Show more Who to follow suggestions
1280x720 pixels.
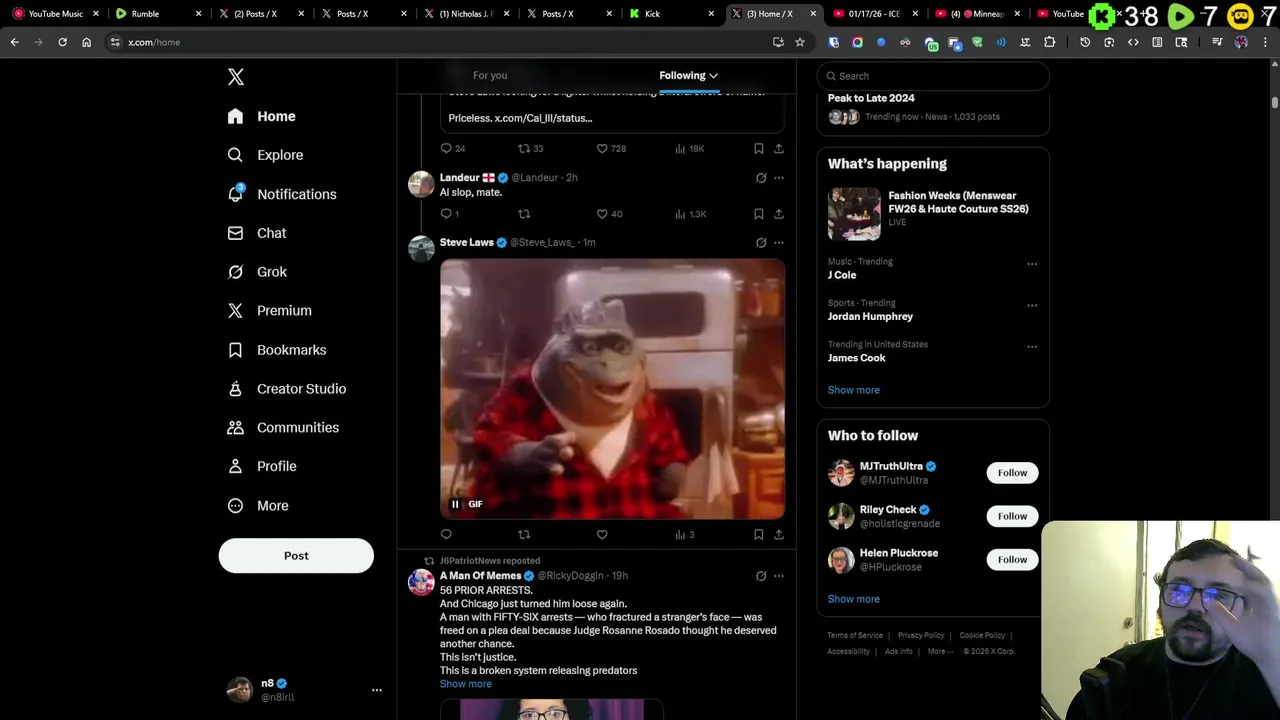point(853,599)
